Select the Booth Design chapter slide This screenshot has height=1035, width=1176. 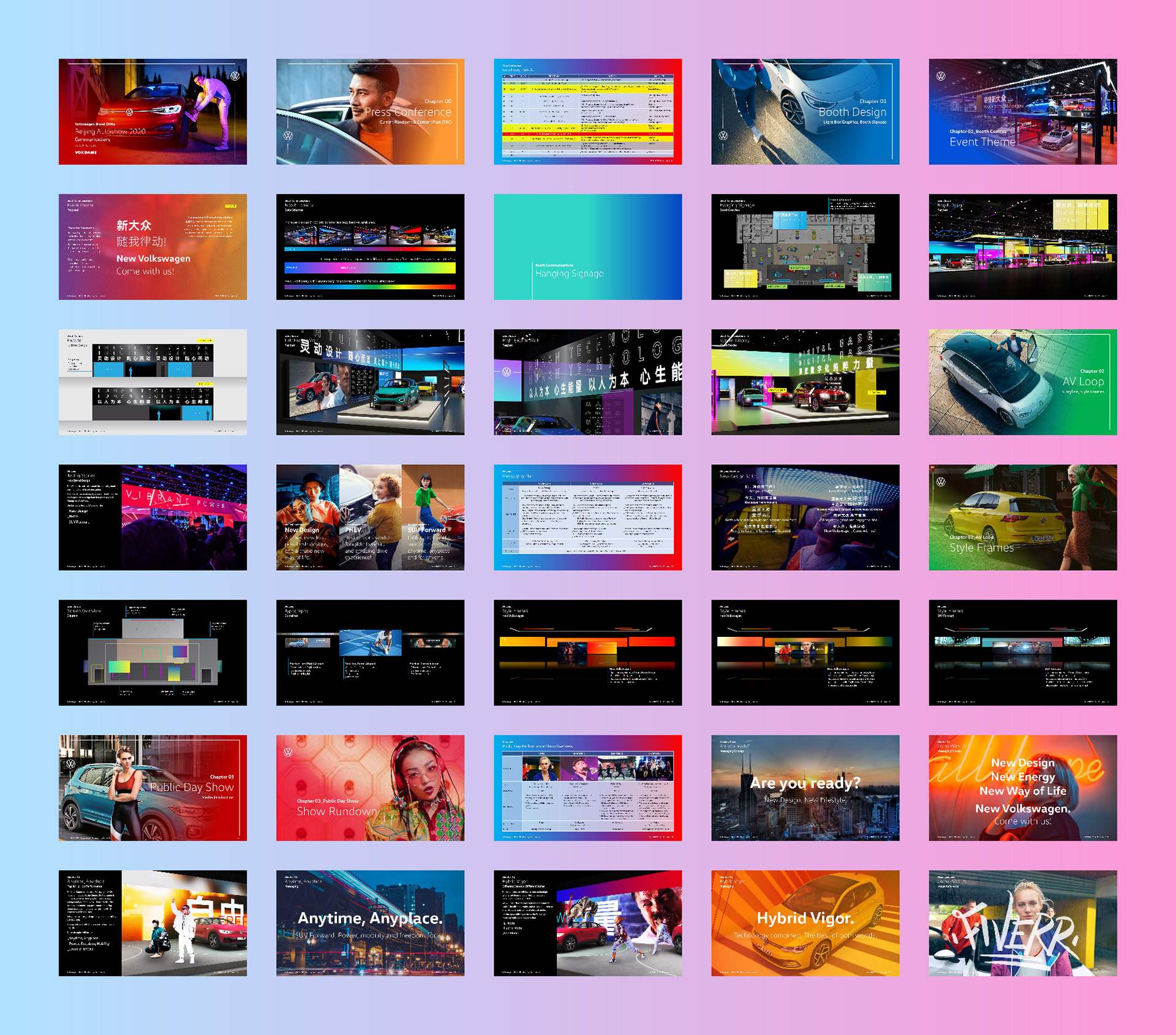point(805,111)
